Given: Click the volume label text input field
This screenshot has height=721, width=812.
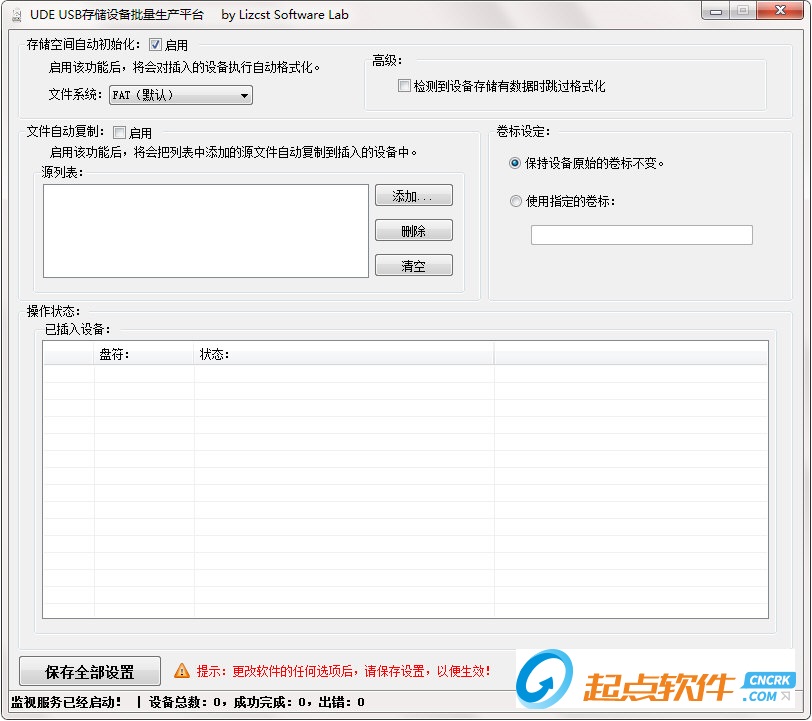Looking at the screenshot, I should click(x=641, y=234).
